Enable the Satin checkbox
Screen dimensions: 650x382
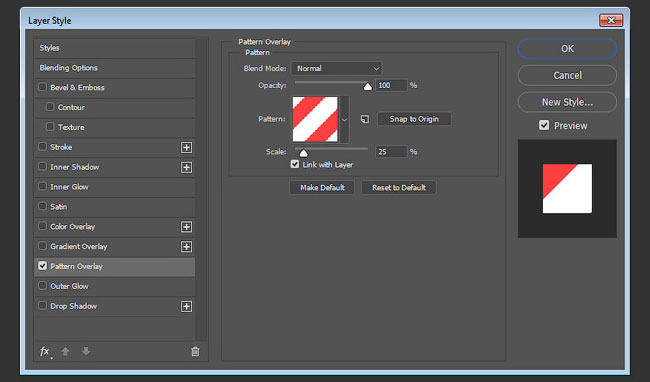point(42,206)
